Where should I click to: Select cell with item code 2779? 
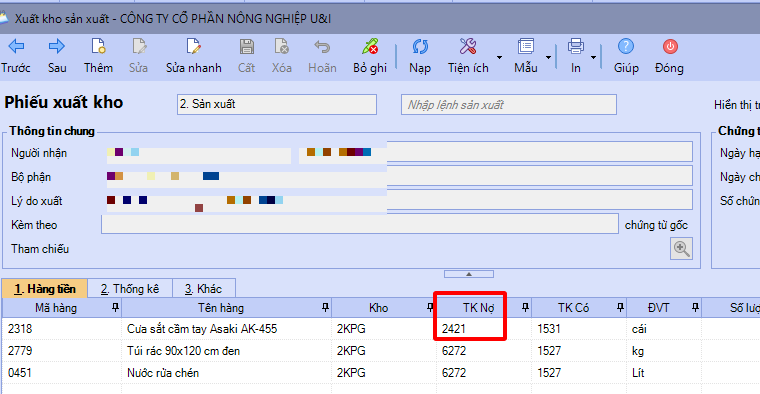coord(62,350)
